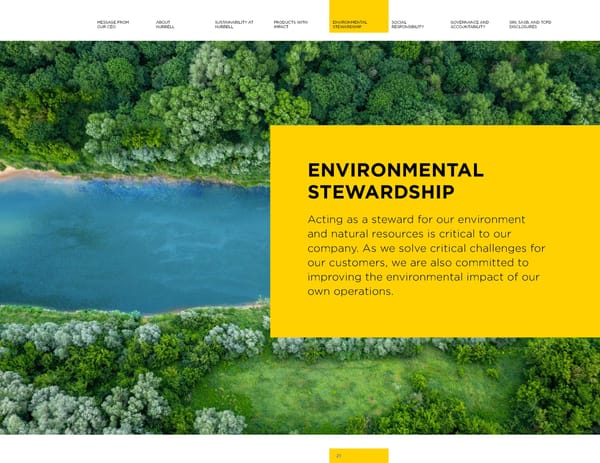Open the Message From Our CEO section
Viewport: 600px width, 463px height.
112,24
